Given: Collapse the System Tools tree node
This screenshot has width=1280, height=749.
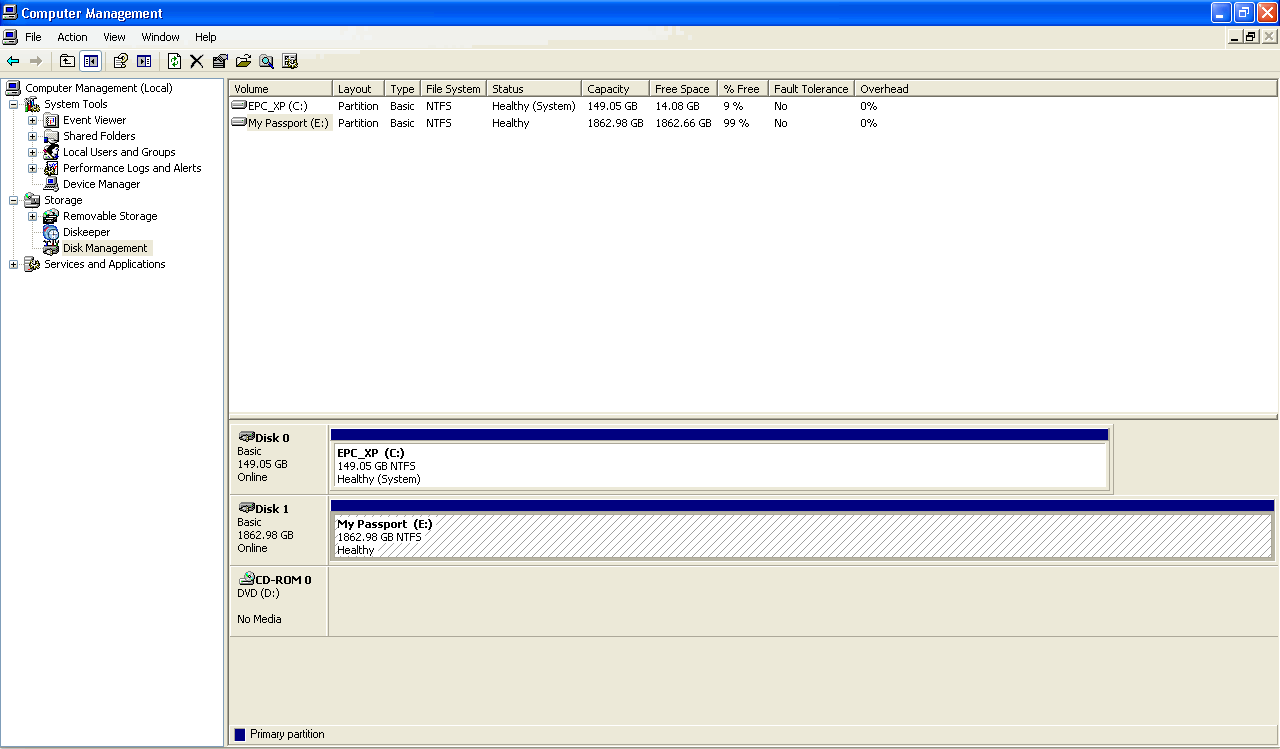Looking at the screenshot, I should point(13,104).
